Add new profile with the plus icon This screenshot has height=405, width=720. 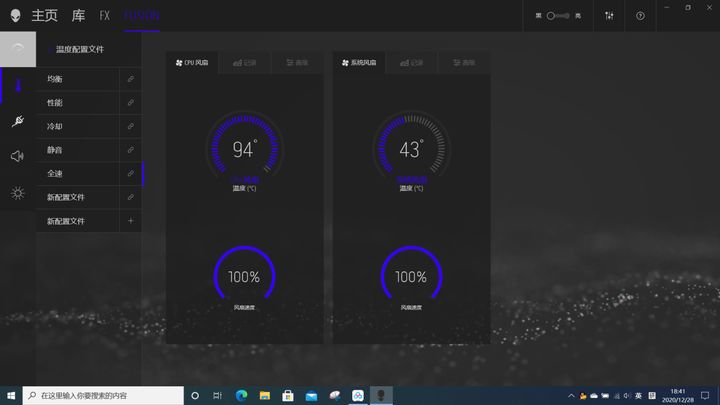[x=130, y=221]
